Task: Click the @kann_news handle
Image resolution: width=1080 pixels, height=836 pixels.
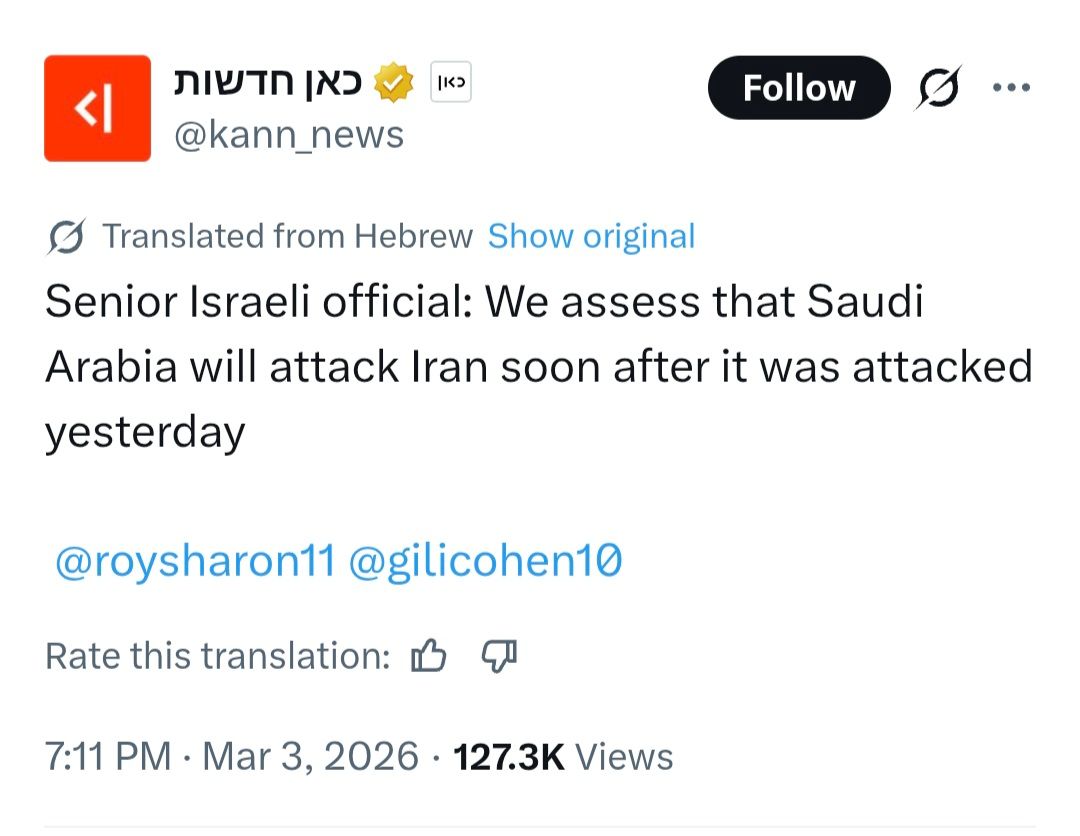Action: click(289, 134)
